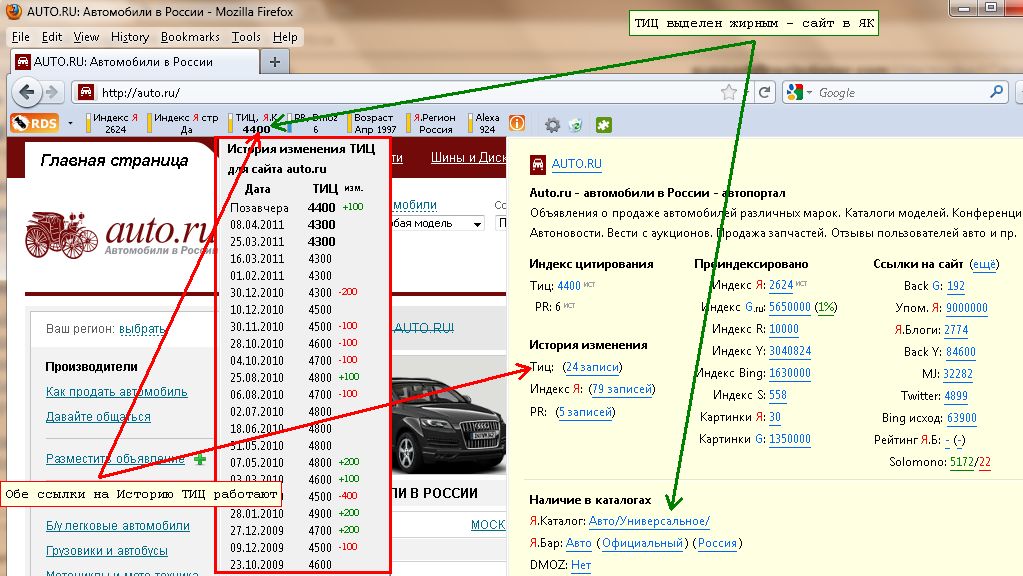
Task: Open the 'Авто/Универсальное/' catalog link
Action: pos(649,521)
